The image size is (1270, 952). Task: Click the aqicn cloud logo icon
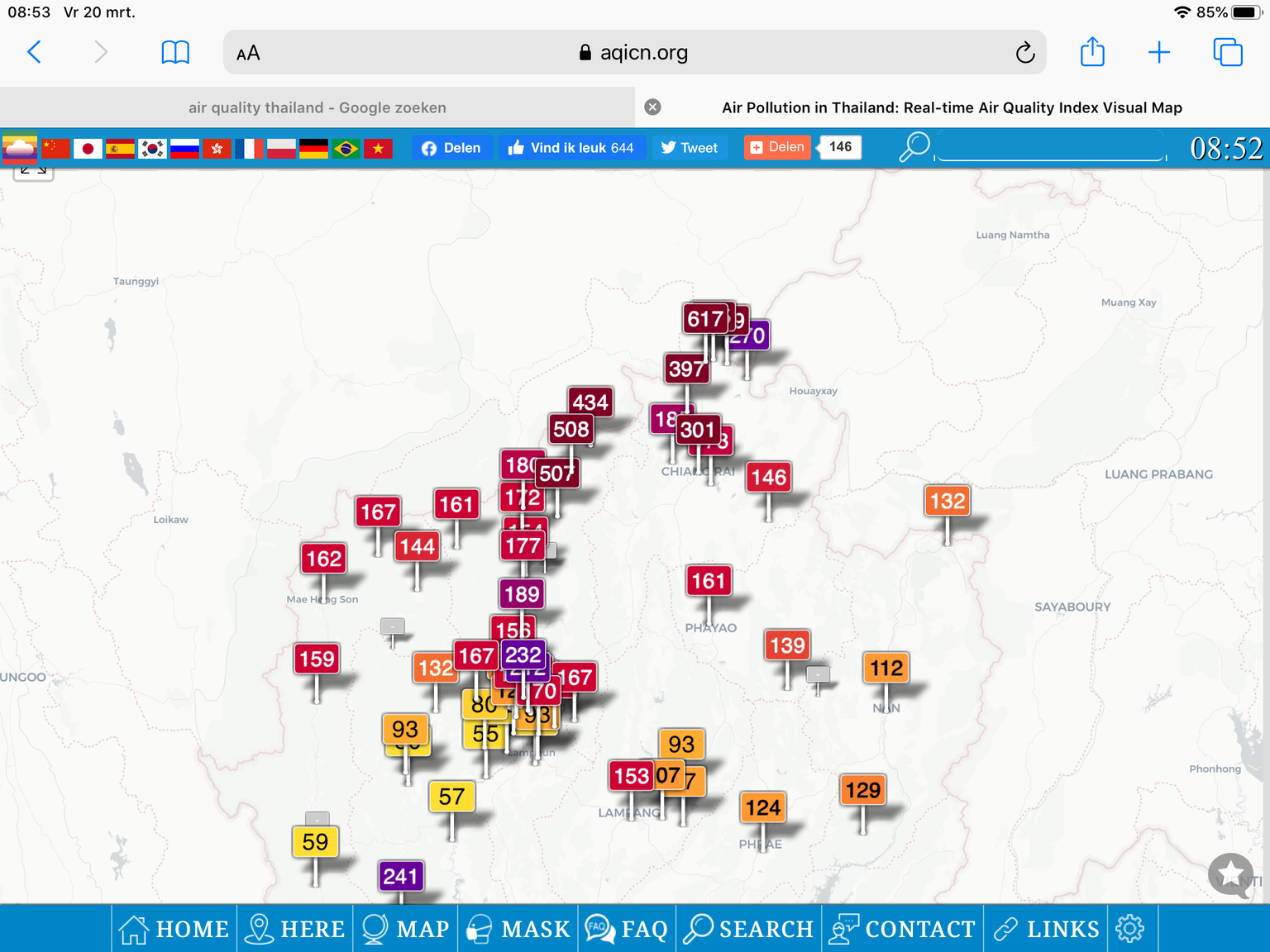pyautogui.click(x=19, y=147)
